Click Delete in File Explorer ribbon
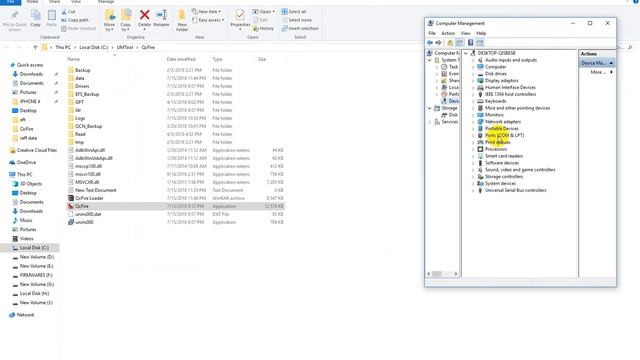 pos(144,19)
